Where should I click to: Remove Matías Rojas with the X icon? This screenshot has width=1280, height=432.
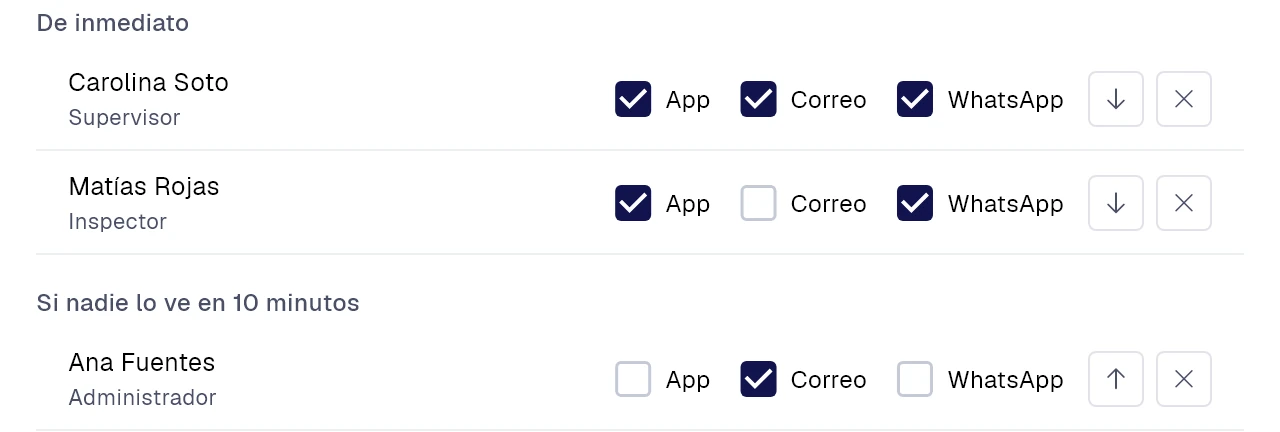tap(1184, 203)
